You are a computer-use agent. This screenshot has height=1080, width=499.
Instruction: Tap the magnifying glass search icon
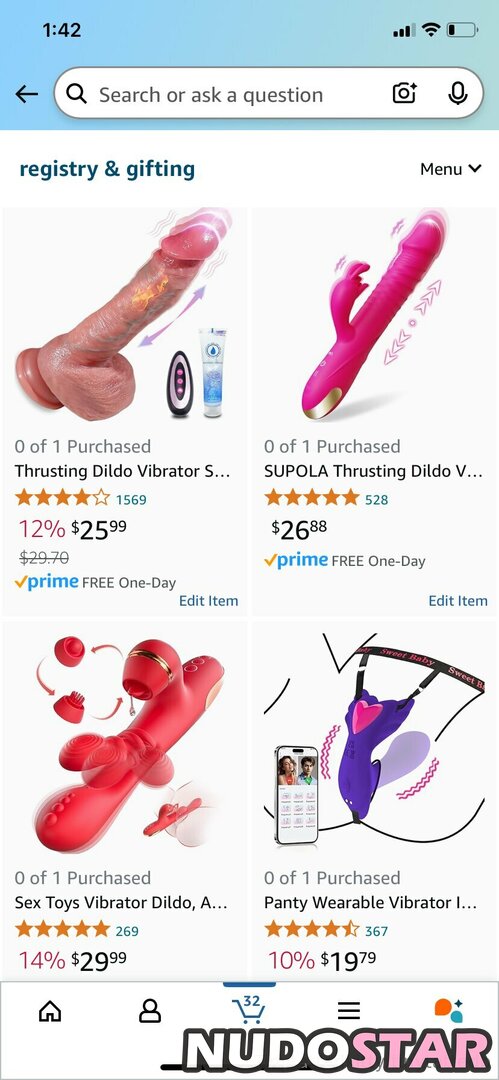[x=77, y=94]
